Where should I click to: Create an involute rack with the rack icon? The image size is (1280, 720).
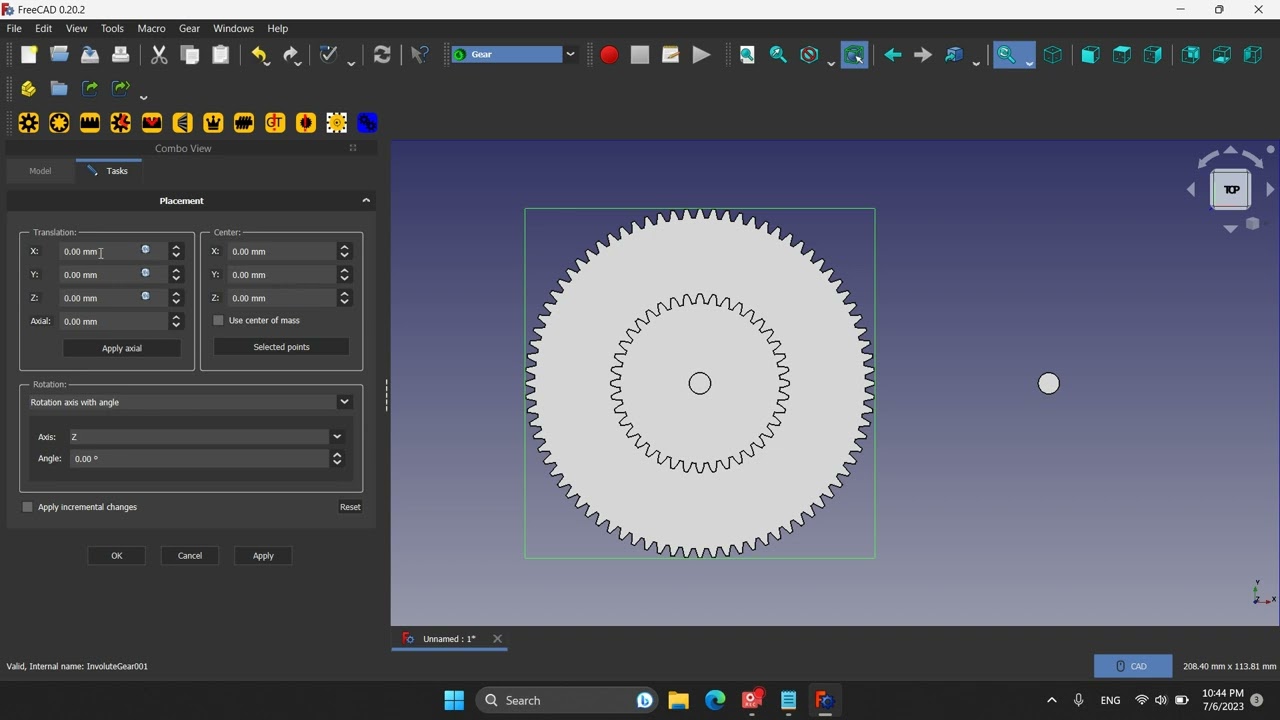(x=90, y=122)
